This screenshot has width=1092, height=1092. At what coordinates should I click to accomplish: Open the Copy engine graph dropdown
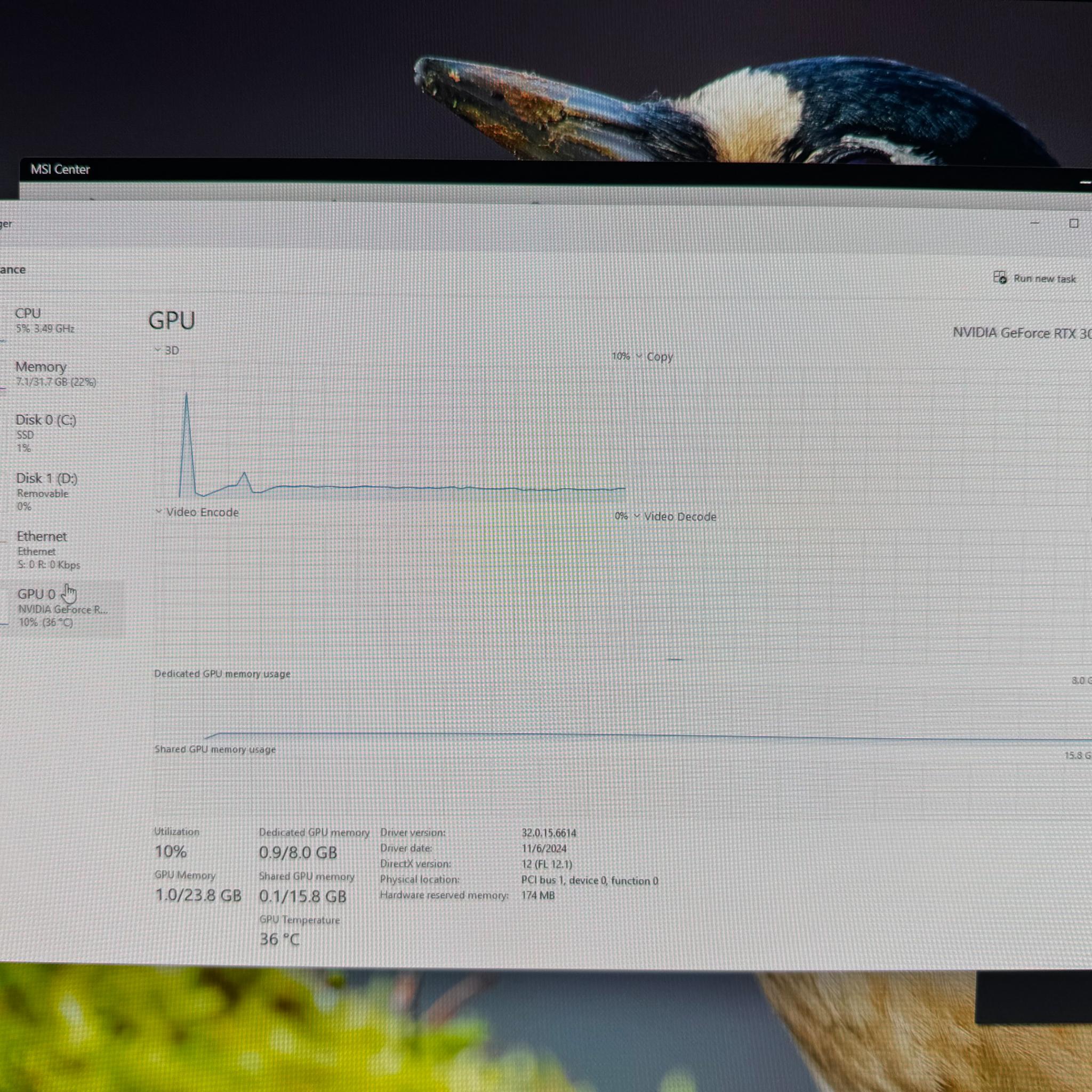click(x=655, y=357)
